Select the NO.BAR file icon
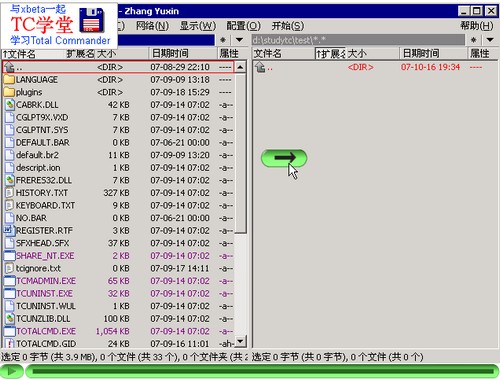 click(x=10, y=218)
